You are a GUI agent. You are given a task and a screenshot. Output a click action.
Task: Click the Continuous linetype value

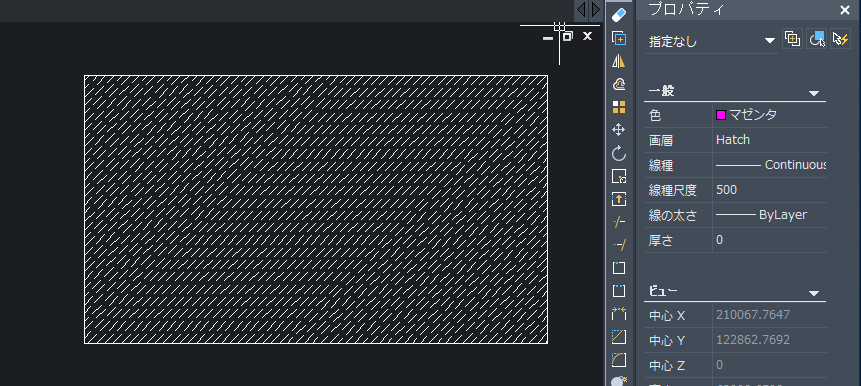pos(771,165)
